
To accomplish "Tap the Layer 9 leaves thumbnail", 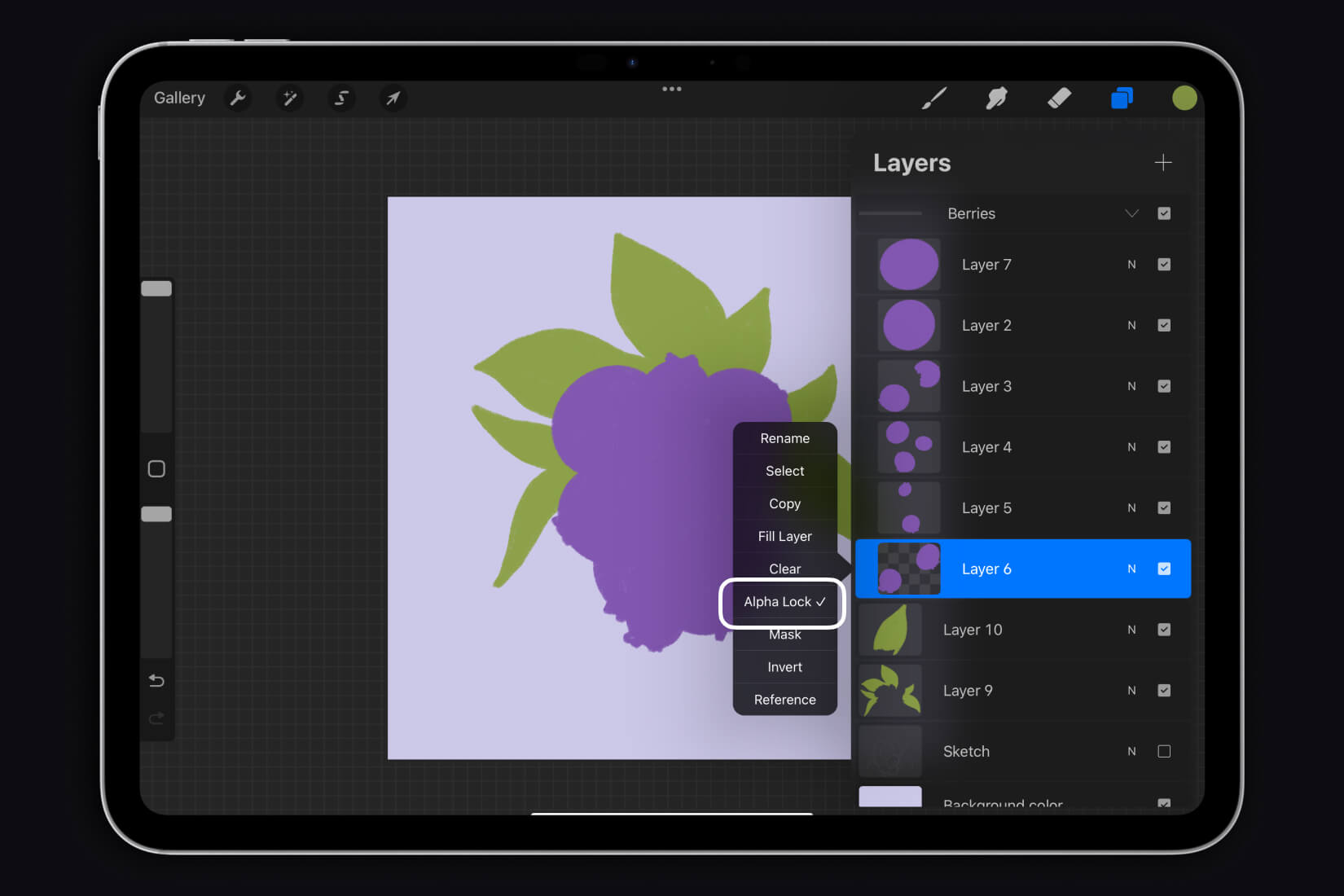I will (x=890, y=691).
